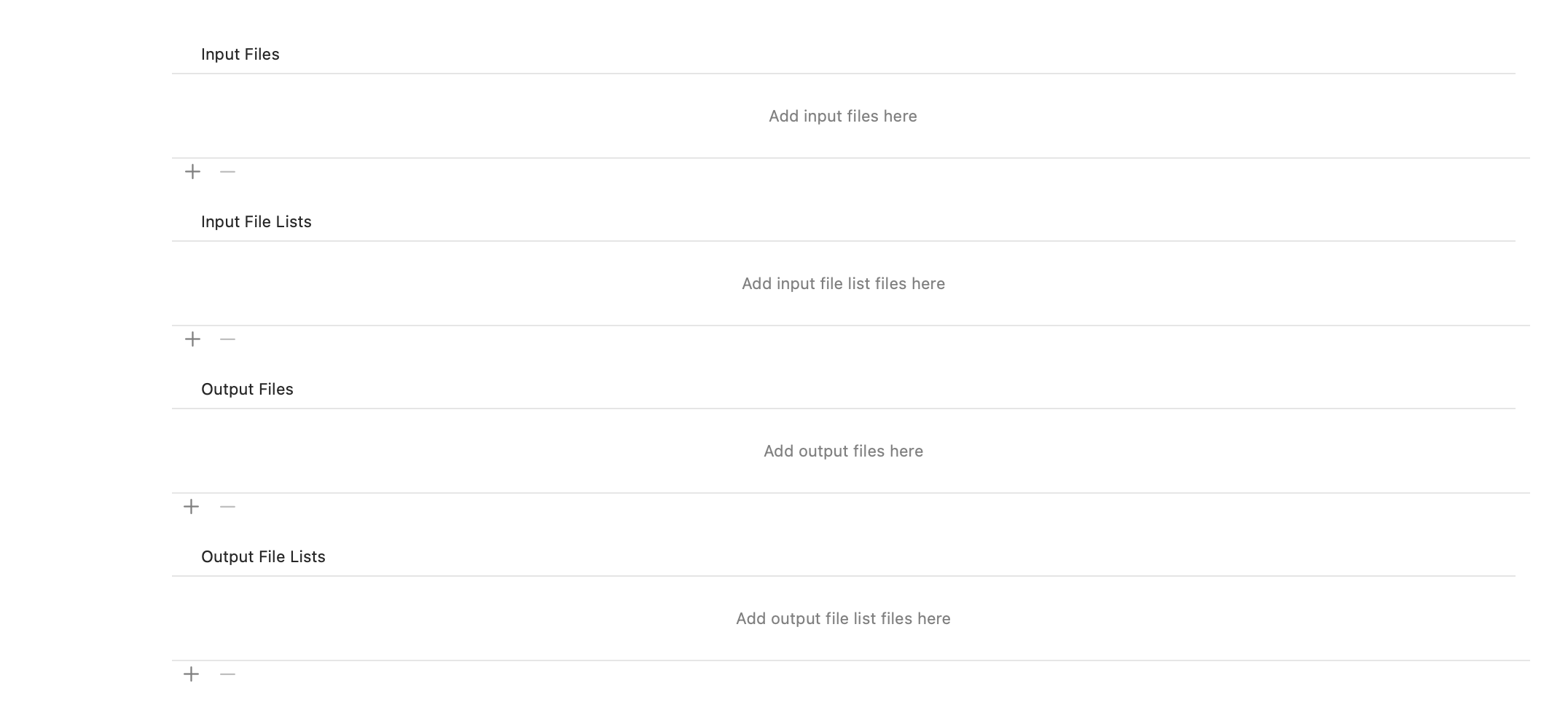Select the Input File Lists heading
This screenshot has height=702, width=1568.
pos(256,222)
